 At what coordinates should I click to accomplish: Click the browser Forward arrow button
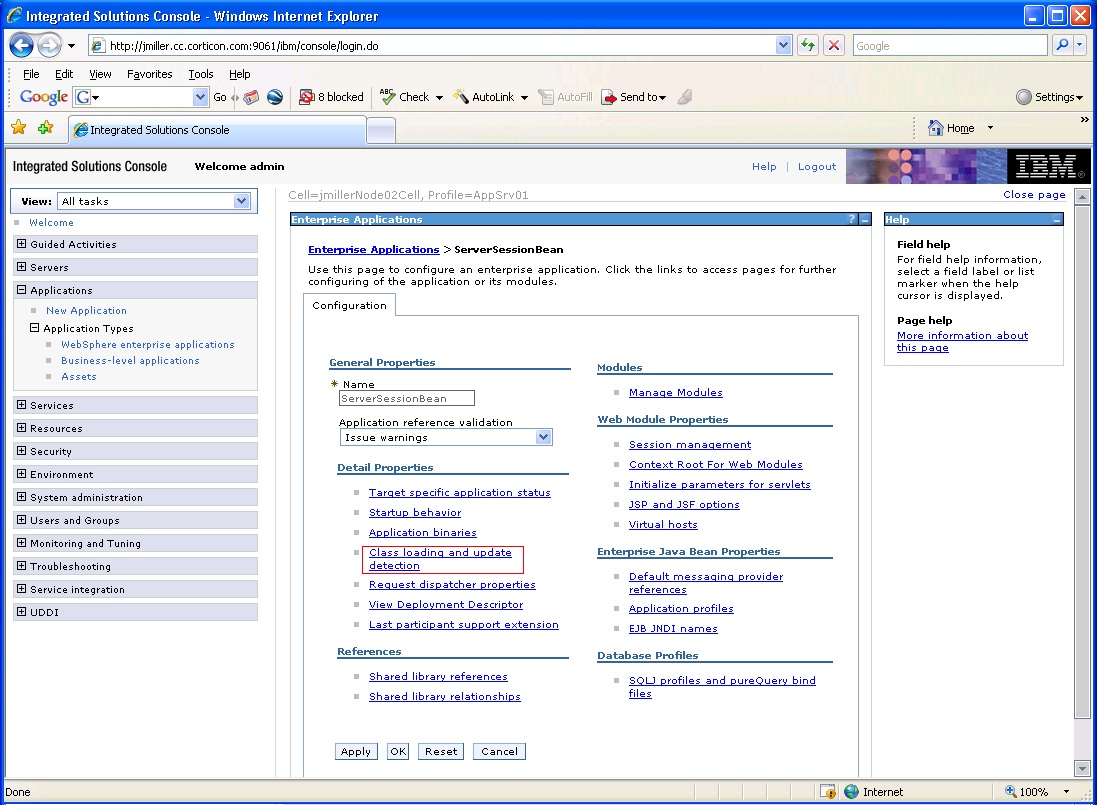(x=48, y=46)
